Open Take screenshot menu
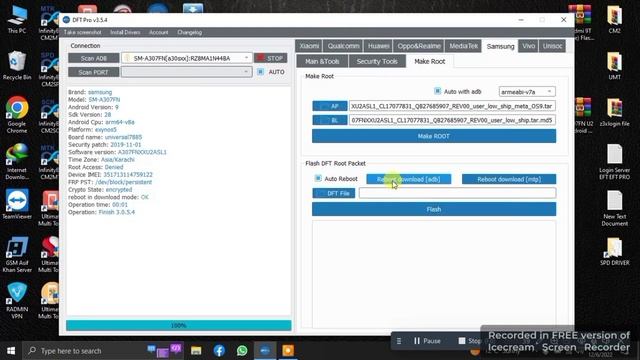The image size is (640, 360). 82,32
